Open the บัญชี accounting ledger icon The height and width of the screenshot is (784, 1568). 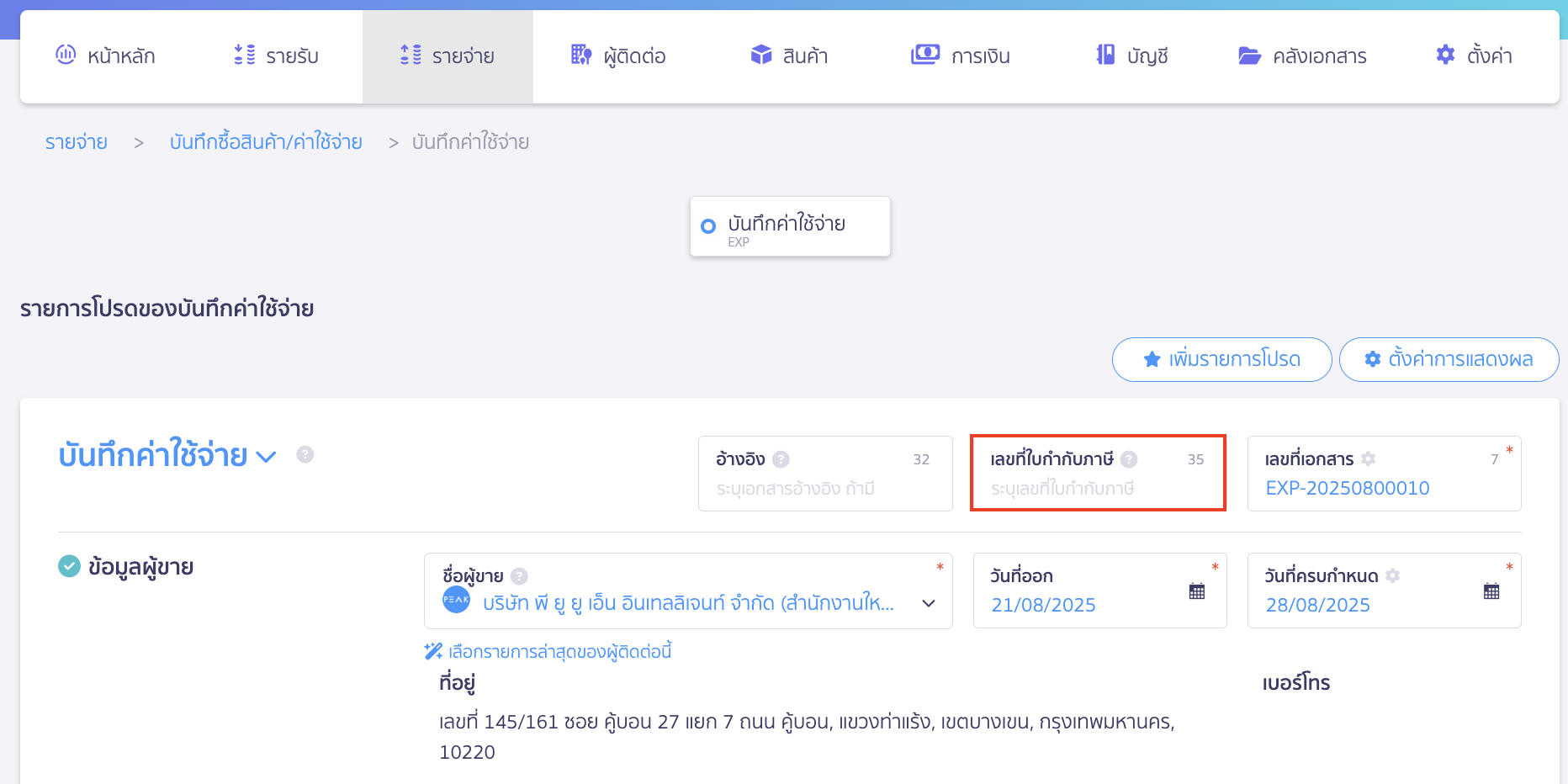[x=1104, y=55]
